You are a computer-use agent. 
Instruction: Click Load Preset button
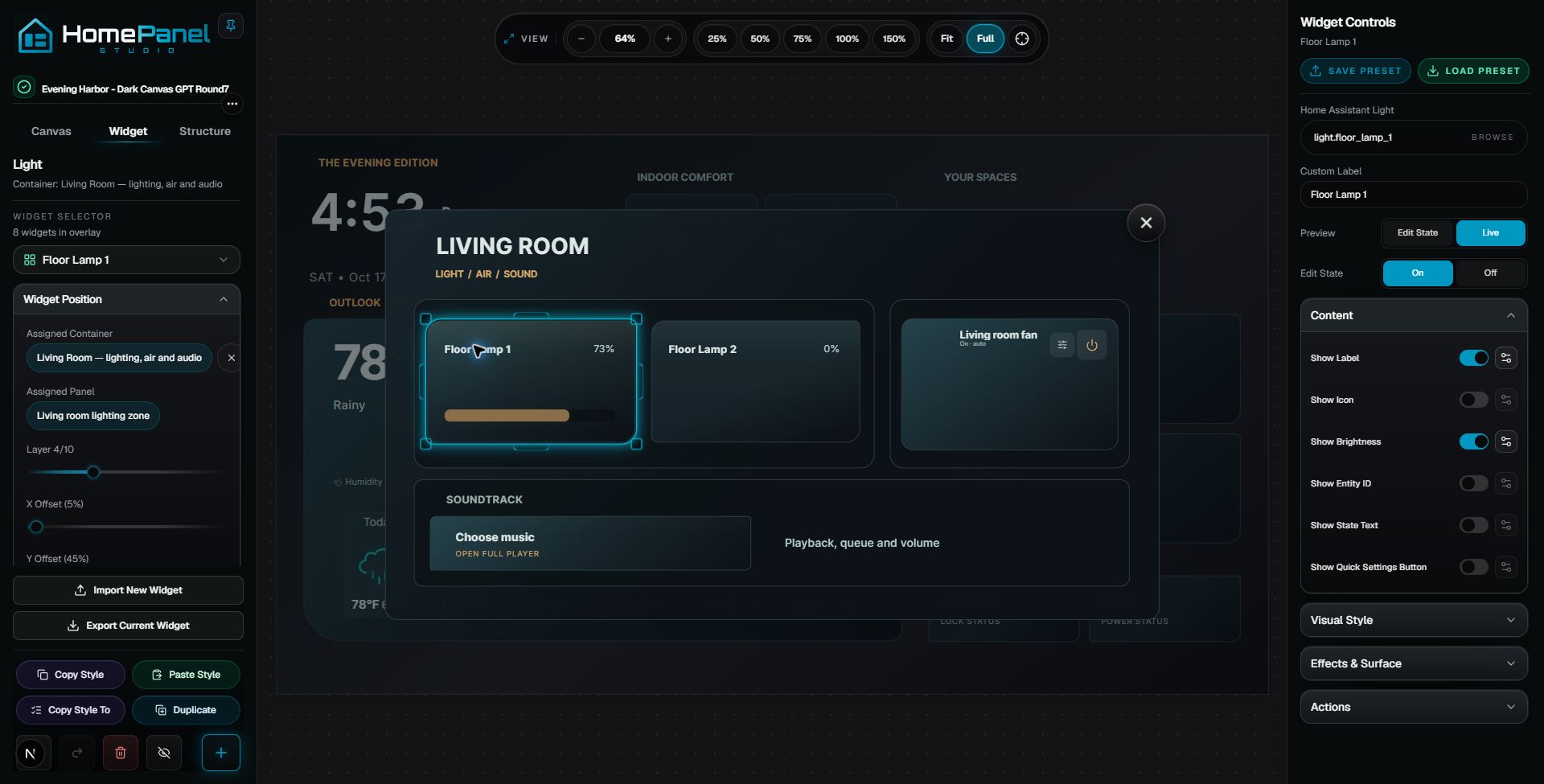(x=1473, y=71)
